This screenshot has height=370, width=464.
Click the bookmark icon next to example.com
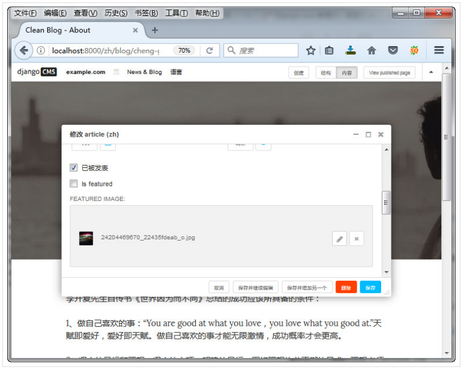pos(116,72)
